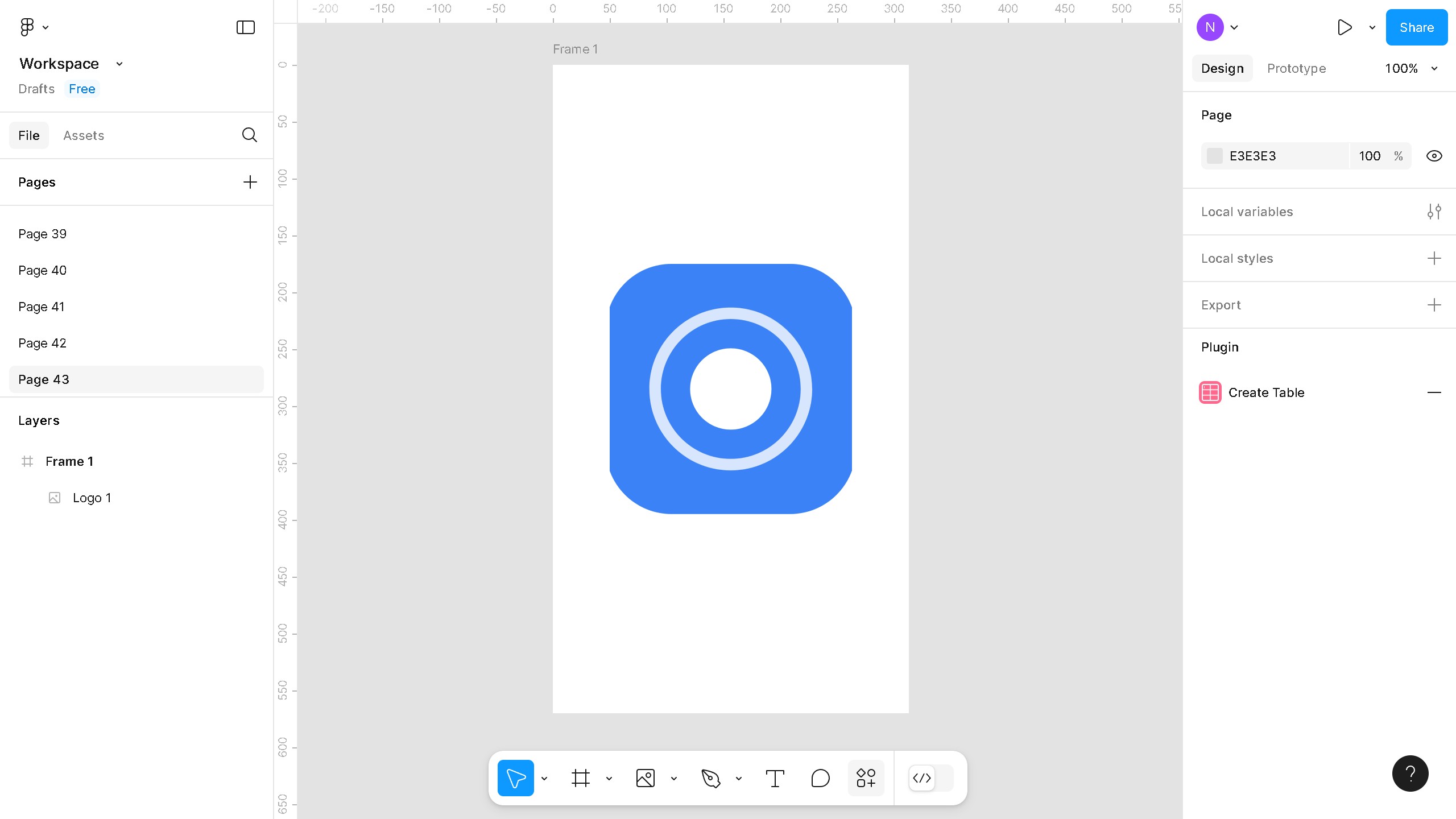The height and width of the screenshot is (819, 1456).
Task: Open the shape tools dropdown
Action: click(674, 777)
